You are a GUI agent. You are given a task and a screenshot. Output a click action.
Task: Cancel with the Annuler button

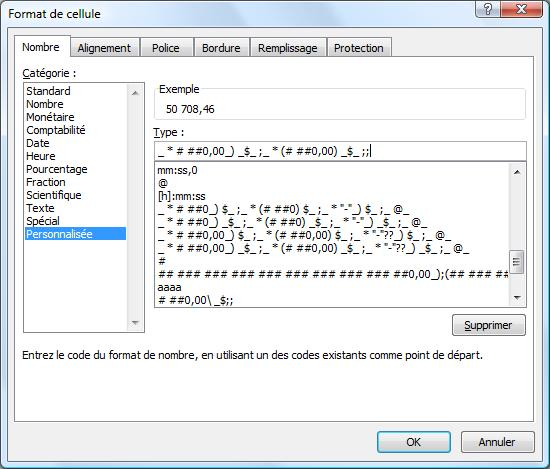coord(497,442)
